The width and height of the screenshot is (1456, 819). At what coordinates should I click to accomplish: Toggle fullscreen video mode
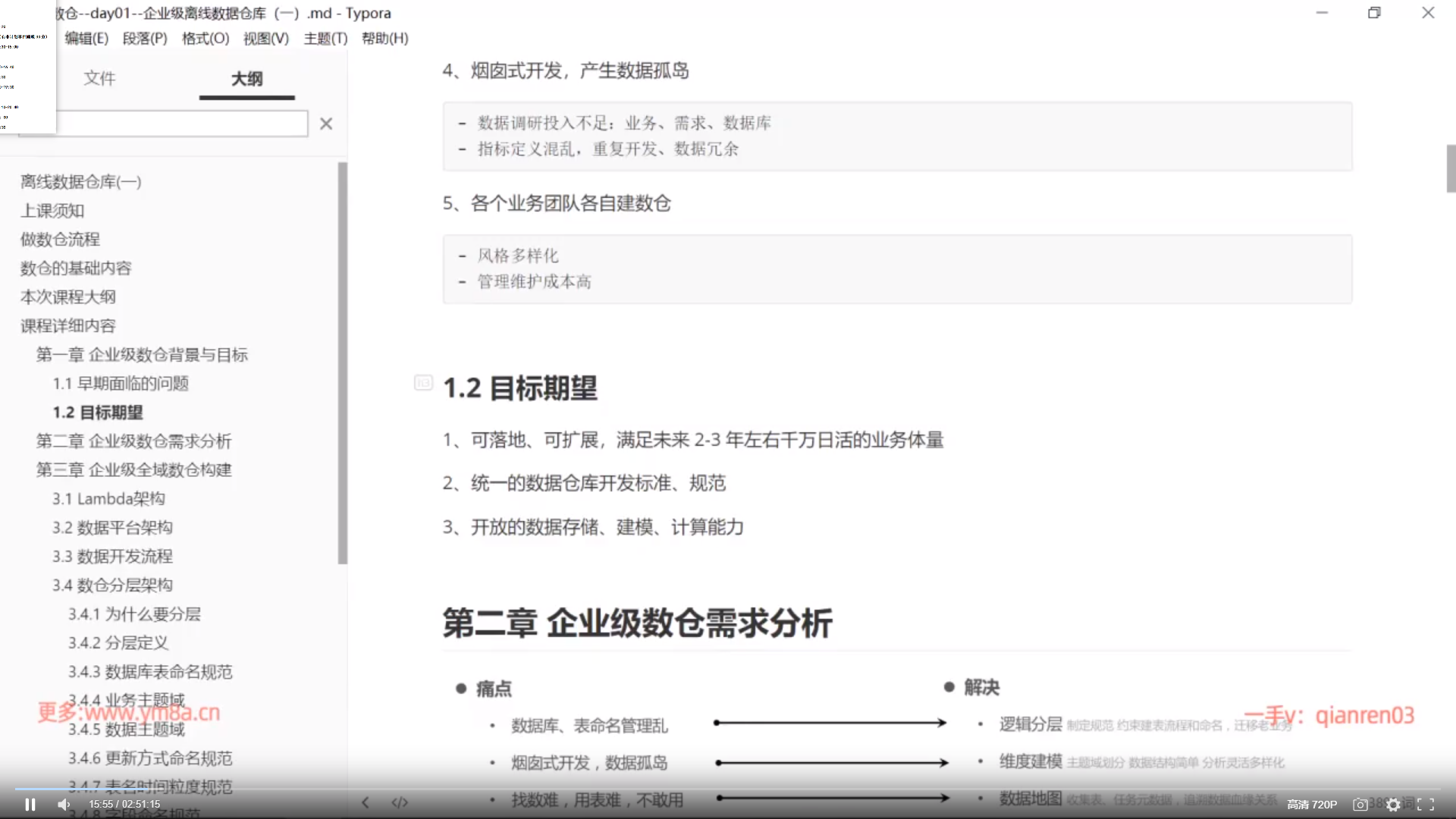1426,805
